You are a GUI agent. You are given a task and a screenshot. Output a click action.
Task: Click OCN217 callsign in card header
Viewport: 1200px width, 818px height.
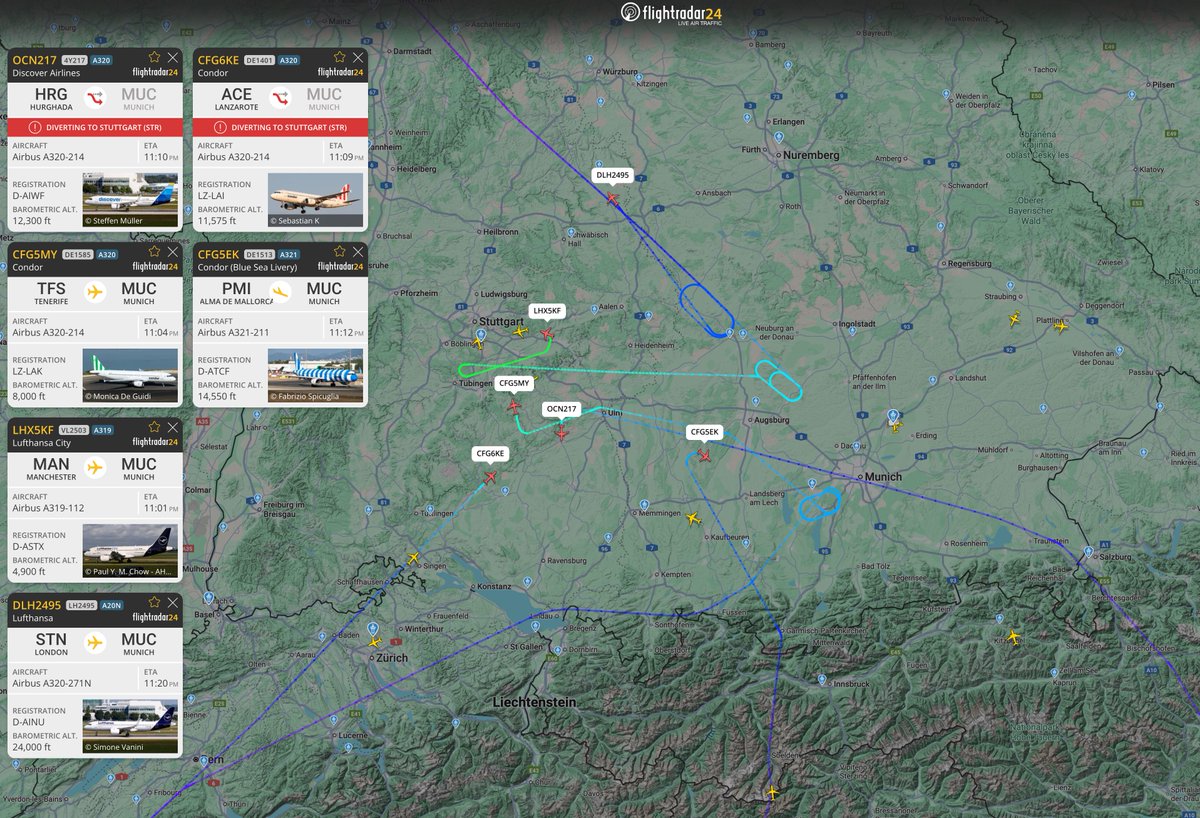tap(34, 59)
